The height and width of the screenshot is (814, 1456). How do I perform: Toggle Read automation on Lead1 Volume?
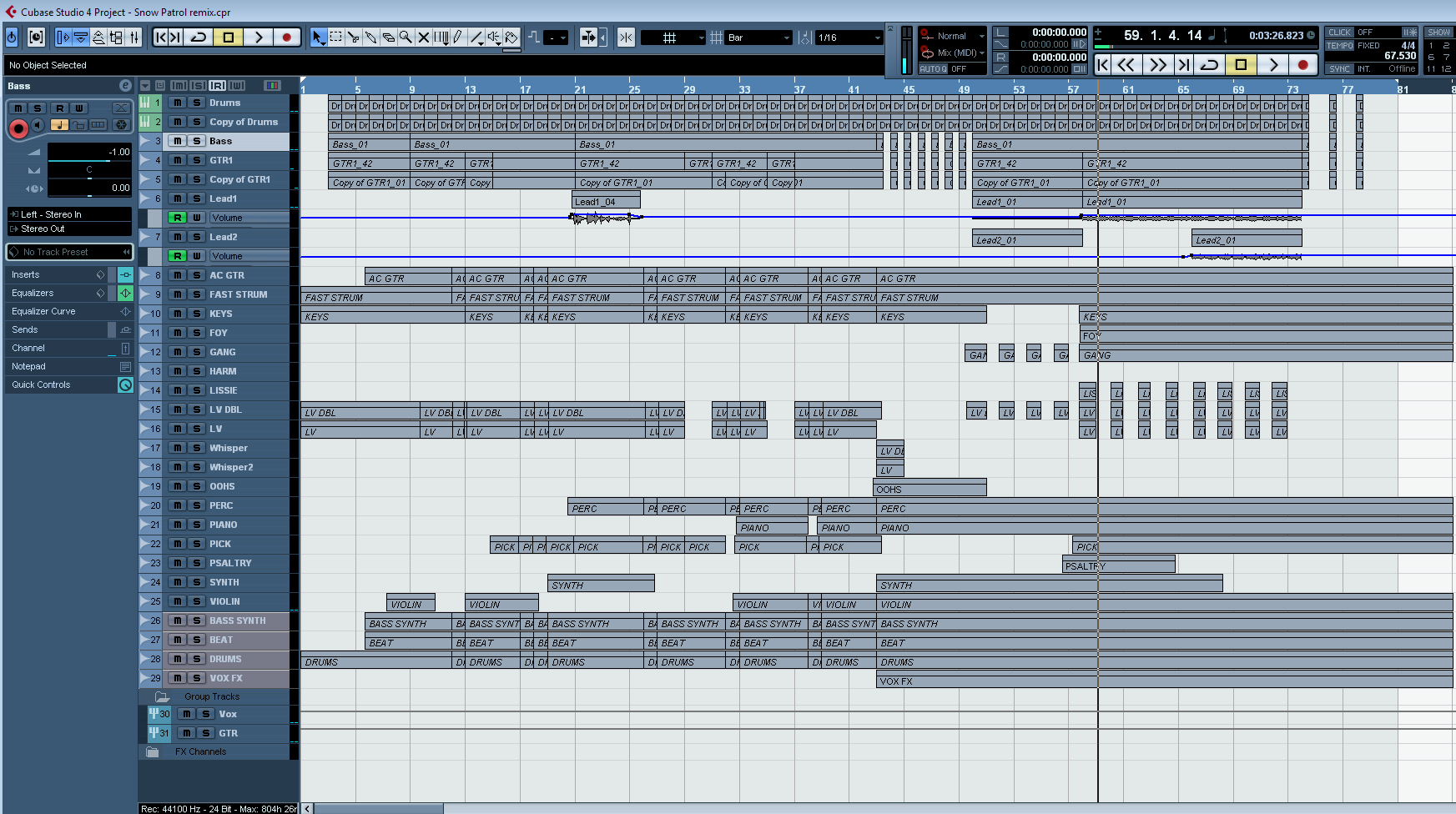point(177,218)
